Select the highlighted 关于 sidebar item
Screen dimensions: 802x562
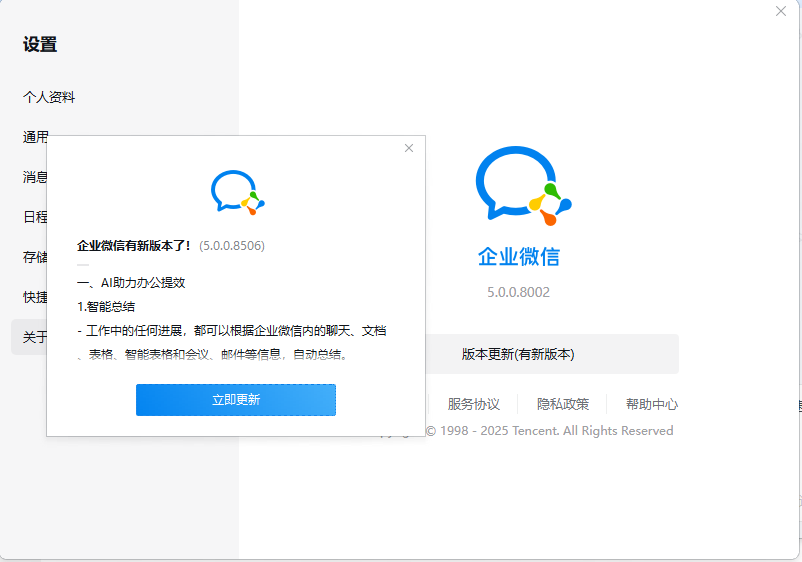(30, 337)
